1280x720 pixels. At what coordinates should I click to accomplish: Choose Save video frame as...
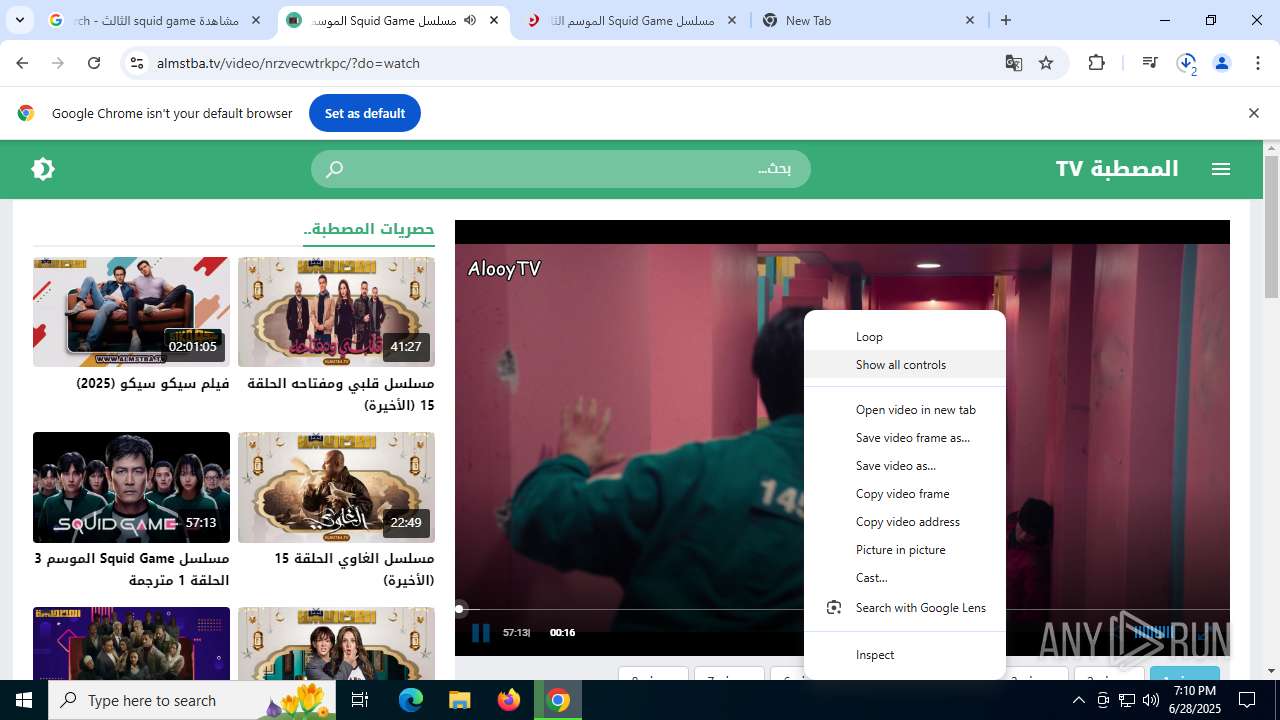tap(905, 438)
